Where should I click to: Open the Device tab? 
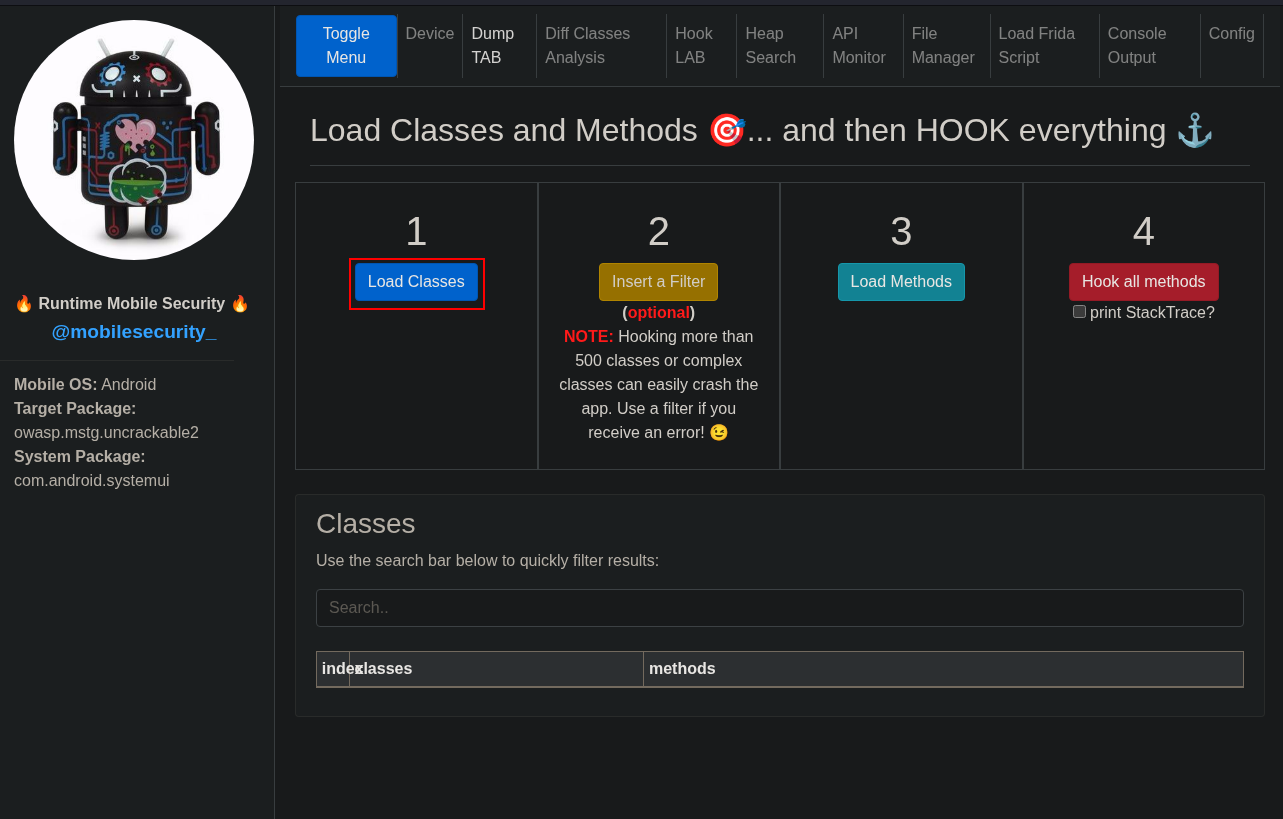point(430,34)
